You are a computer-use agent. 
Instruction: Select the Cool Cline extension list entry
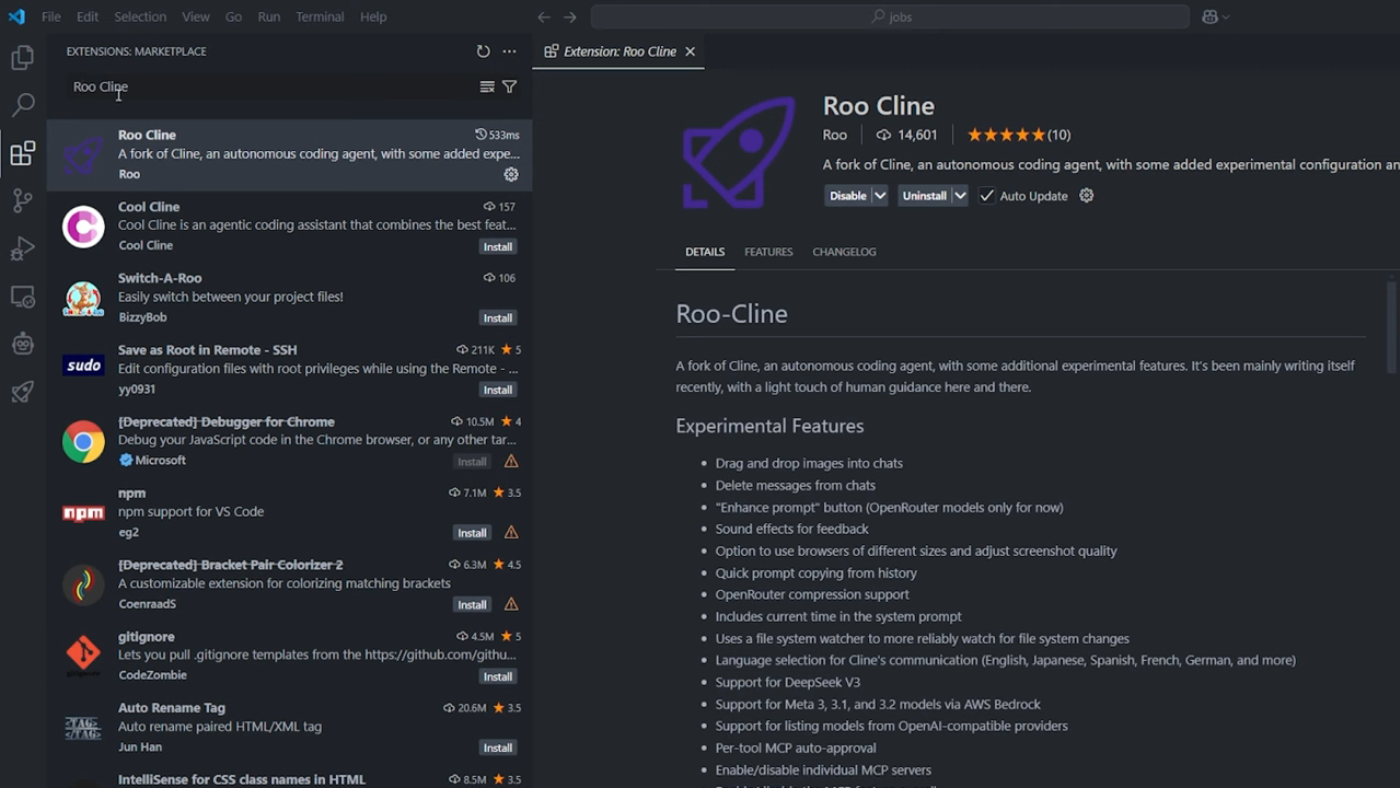coord(289,226)
